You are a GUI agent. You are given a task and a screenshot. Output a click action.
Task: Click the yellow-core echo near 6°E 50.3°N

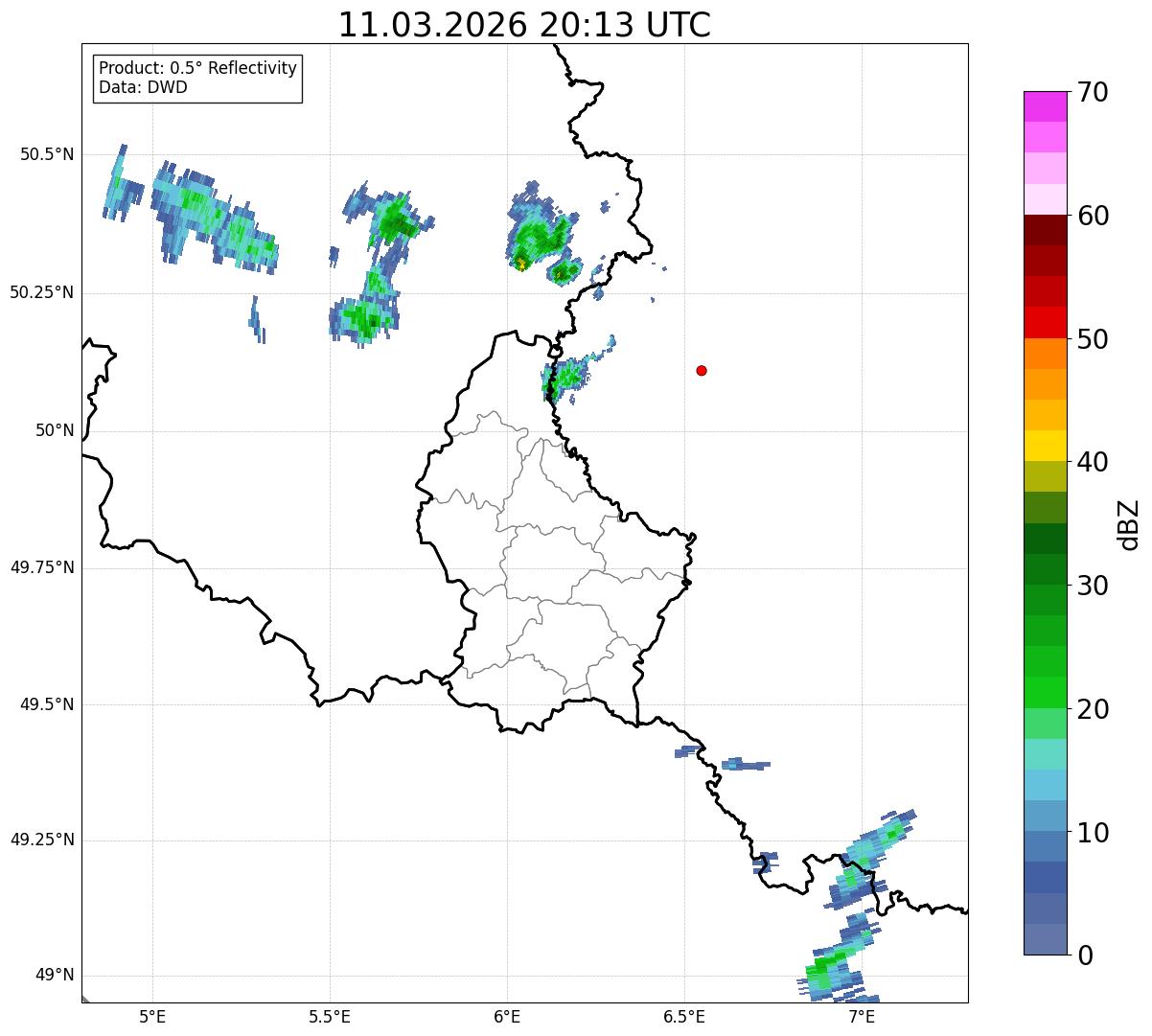tap(520, 263)
